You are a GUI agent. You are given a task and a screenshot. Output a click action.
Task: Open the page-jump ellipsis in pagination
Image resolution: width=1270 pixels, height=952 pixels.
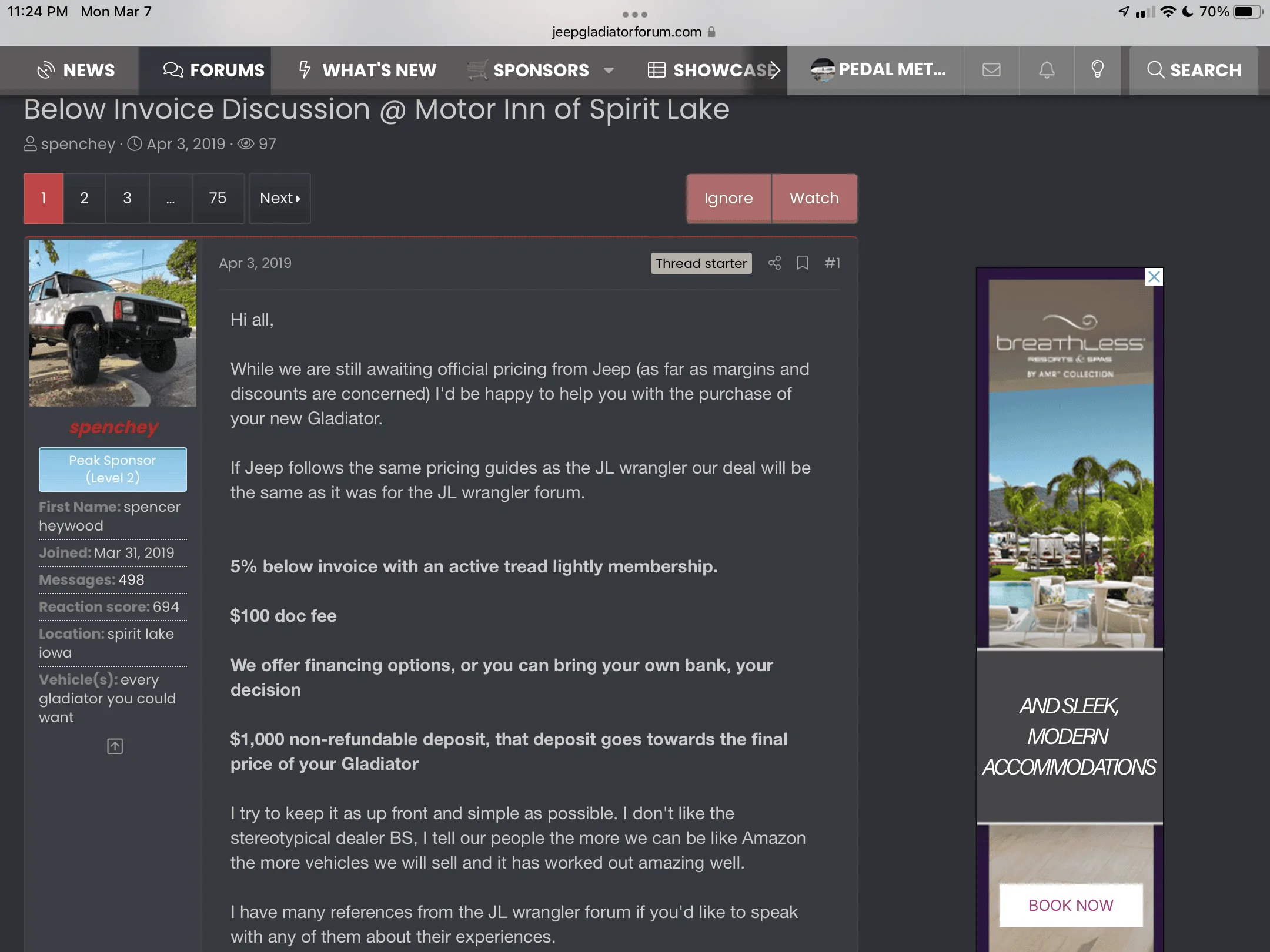171,198
